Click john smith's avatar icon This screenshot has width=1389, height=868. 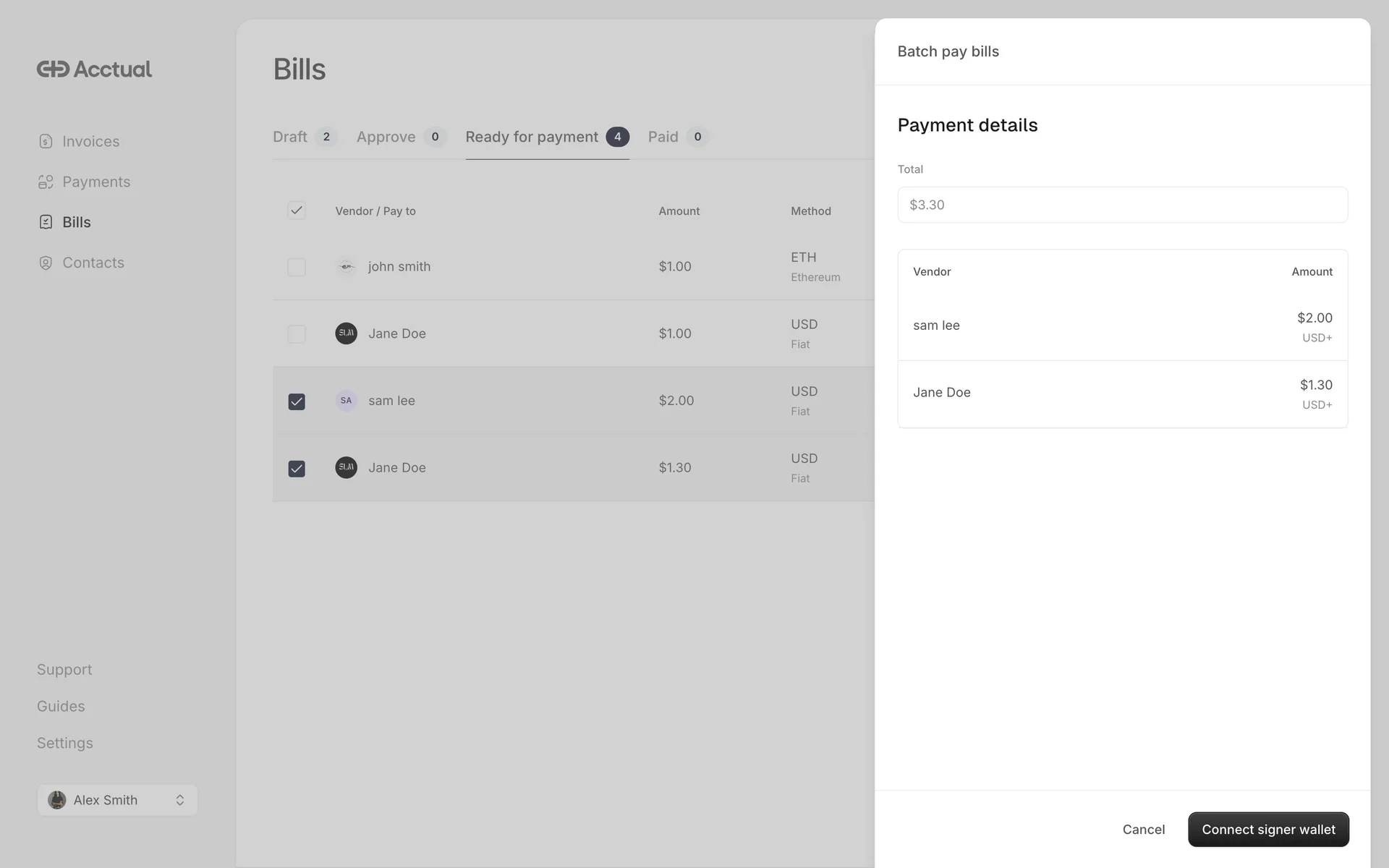pyautogui.click(x=347, y=267)
